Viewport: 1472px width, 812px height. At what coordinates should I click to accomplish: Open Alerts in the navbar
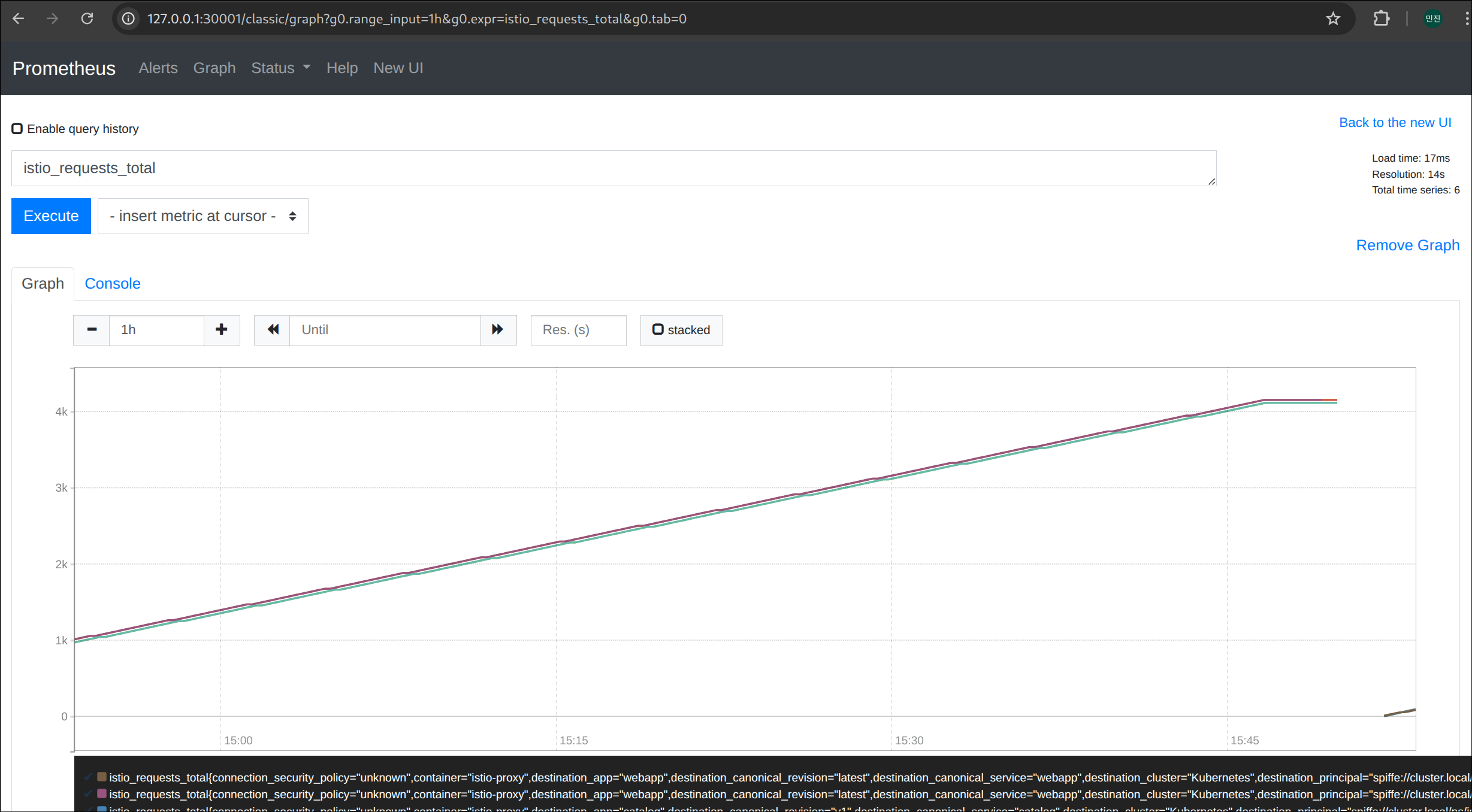158,68
